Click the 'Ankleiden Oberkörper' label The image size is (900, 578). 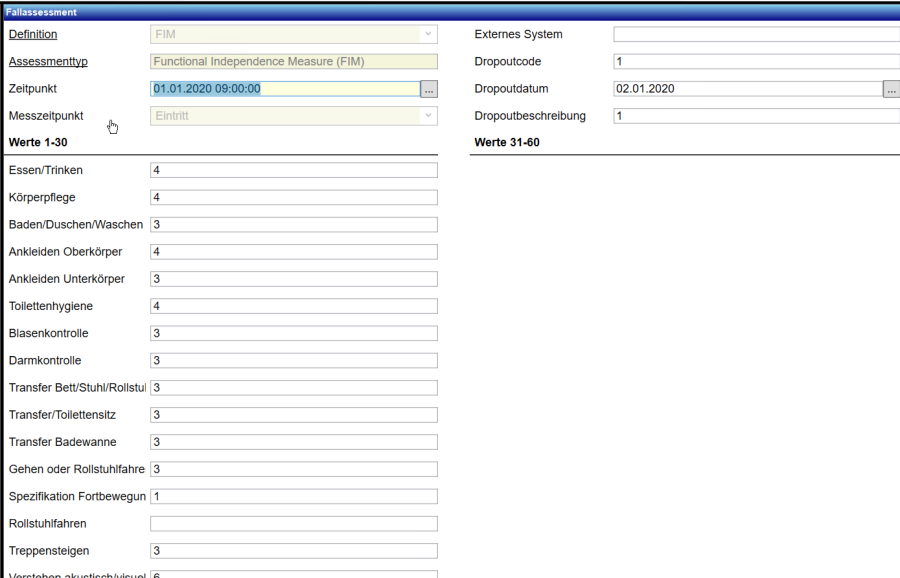pyautogui.click(x=65, y=252)
